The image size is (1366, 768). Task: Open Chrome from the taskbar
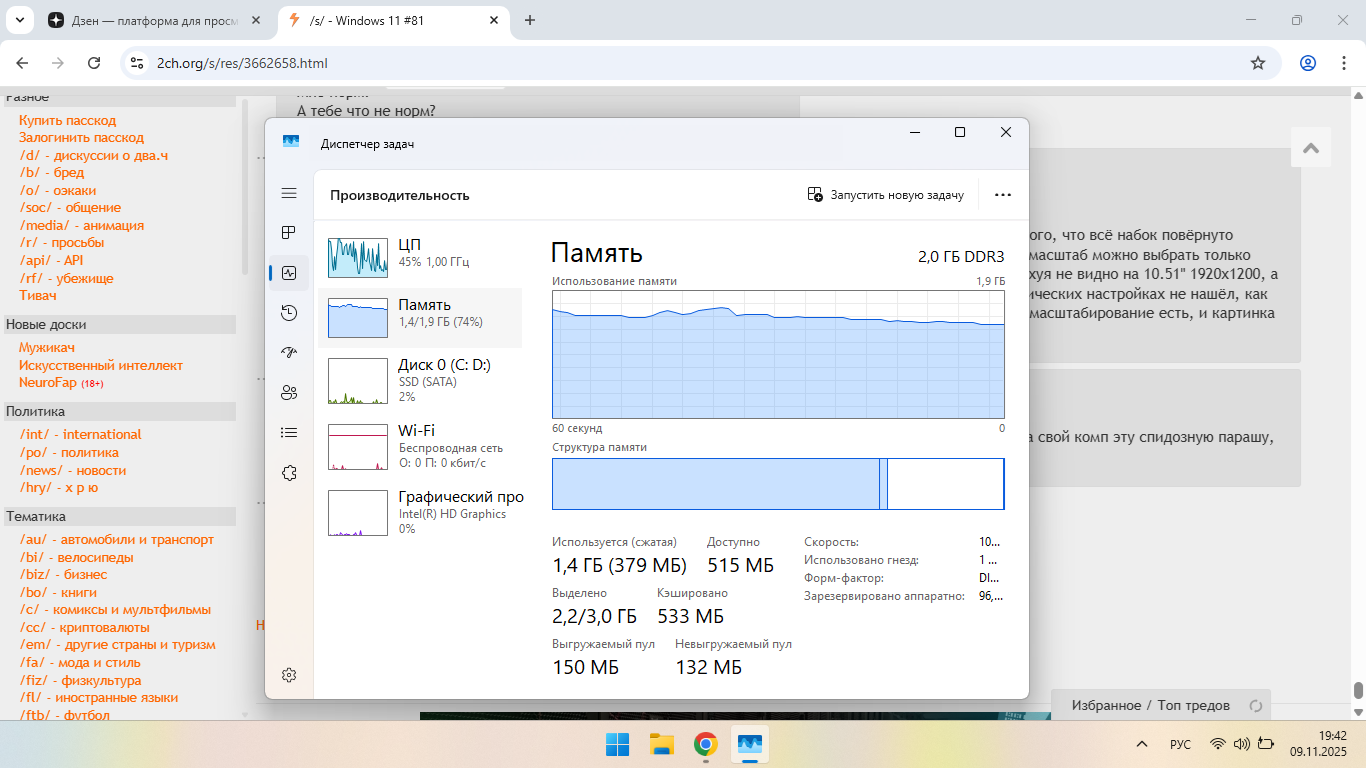point(706,744)
